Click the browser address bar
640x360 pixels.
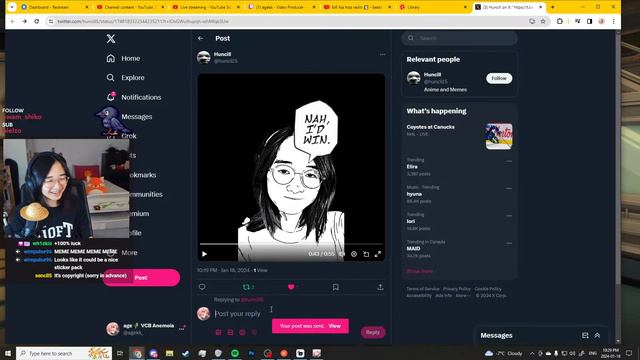(x=286, y=21)
